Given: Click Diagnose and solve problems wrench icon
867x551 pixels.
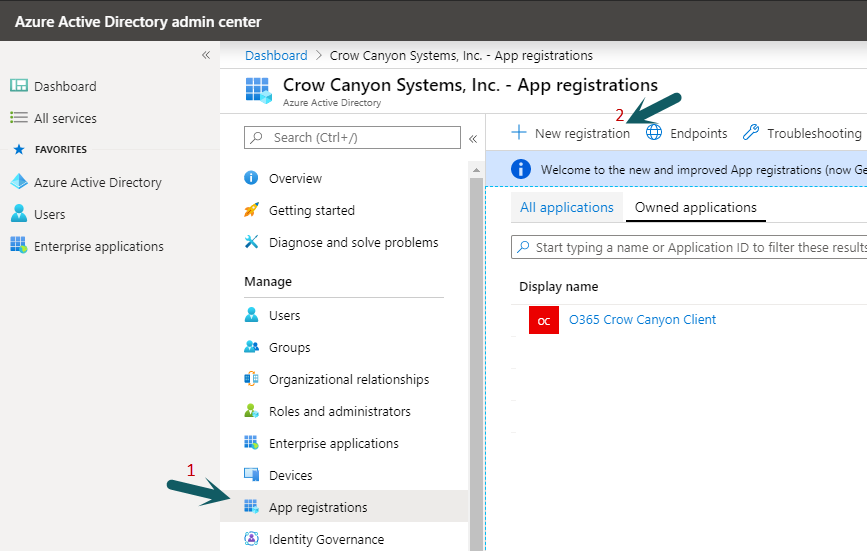Looking at the screenshot, I should click(251, 242).
